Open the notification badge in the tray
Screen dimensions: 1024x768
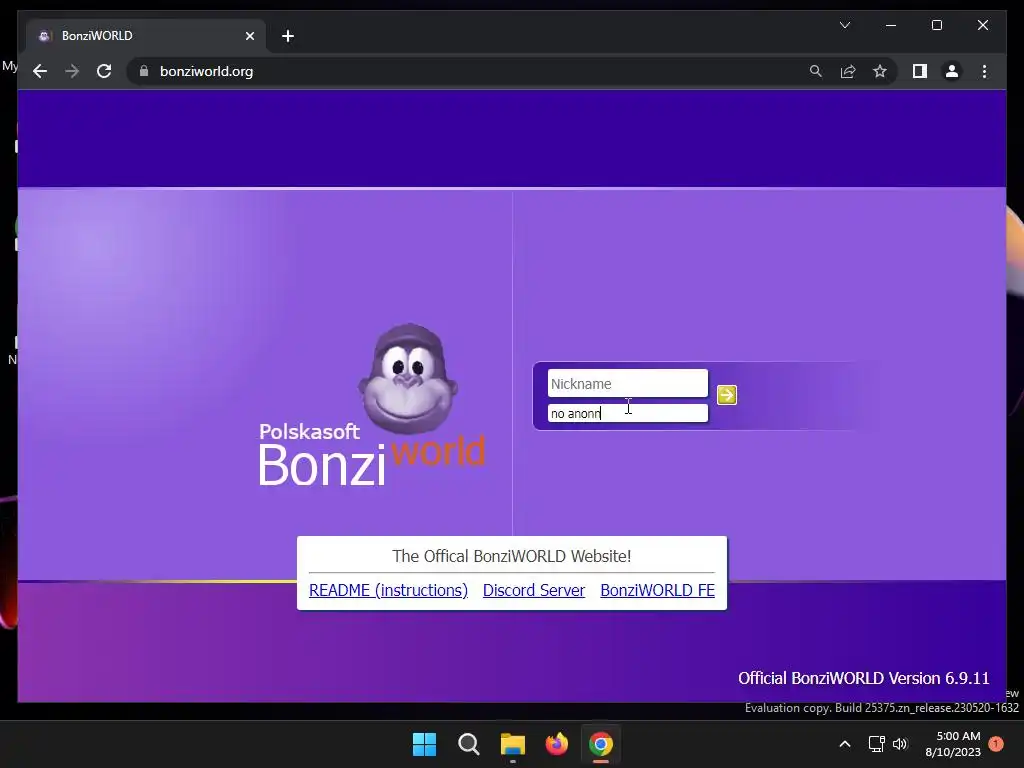pyautogui.click(x=995, y=744)
